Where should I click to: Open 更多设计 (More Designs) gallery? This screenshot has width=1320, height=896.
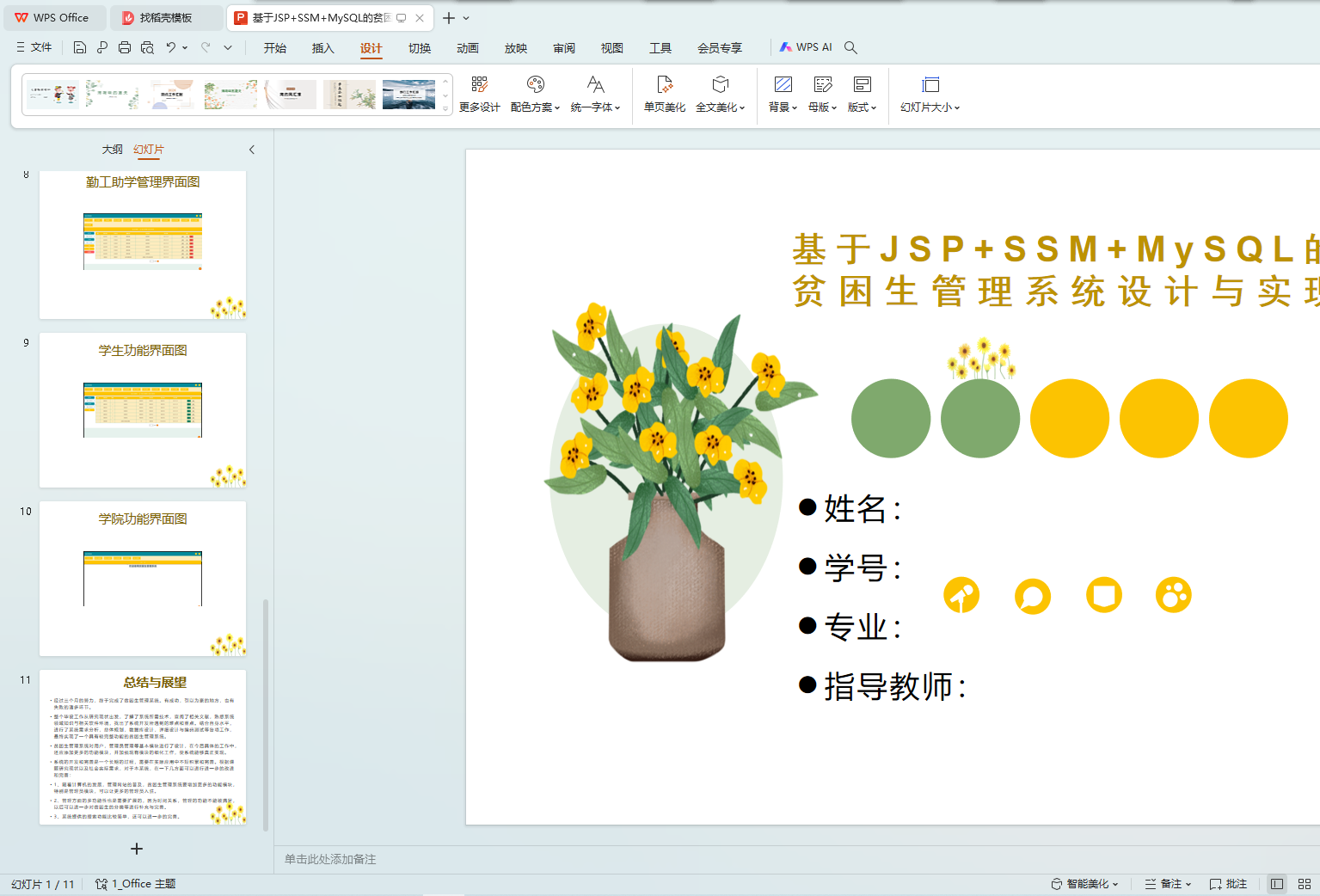479,94
